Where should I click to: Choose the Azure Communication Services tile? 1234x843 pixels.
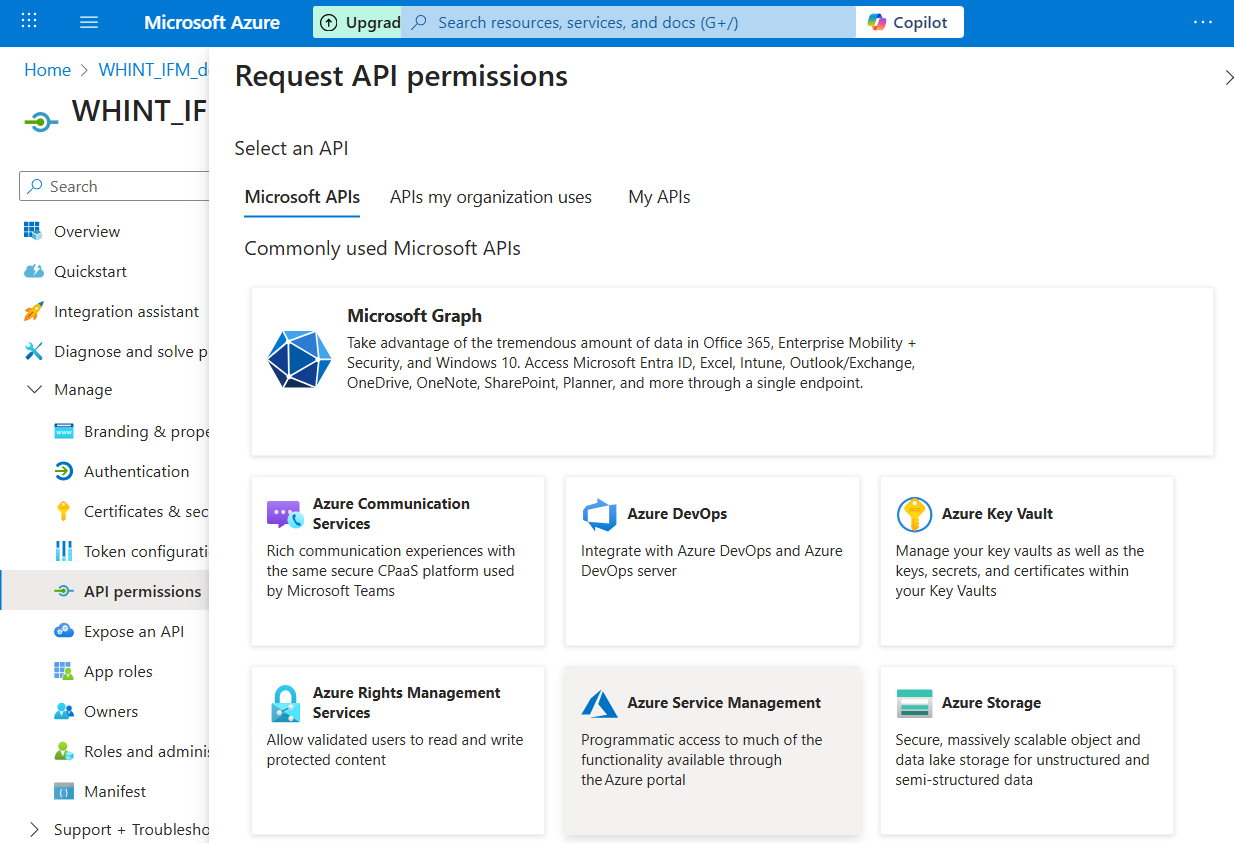[x=398, y=560]
